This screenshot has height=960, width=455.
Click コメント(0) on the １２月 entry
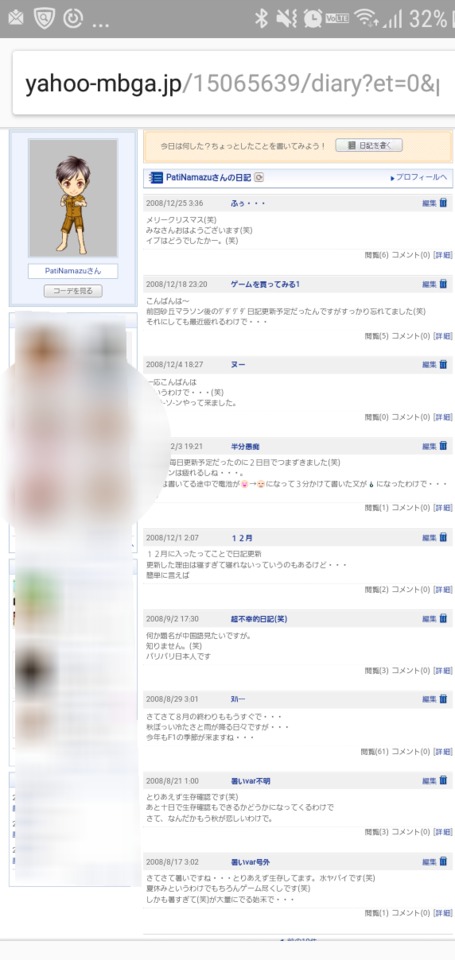click(411, 590)
